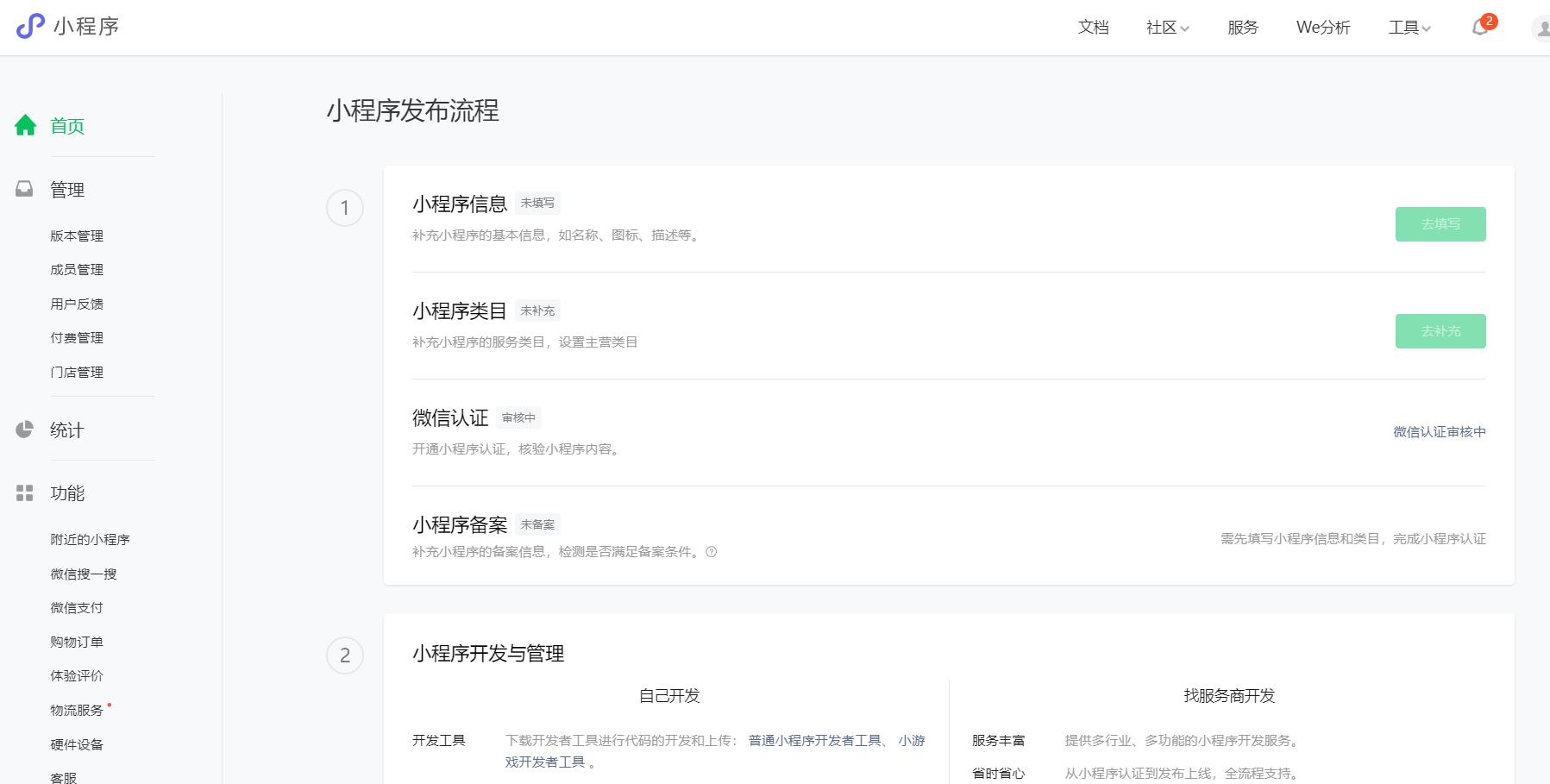Select 版本管理 in the sidebar
The image size is (1550, 784).
77,235
